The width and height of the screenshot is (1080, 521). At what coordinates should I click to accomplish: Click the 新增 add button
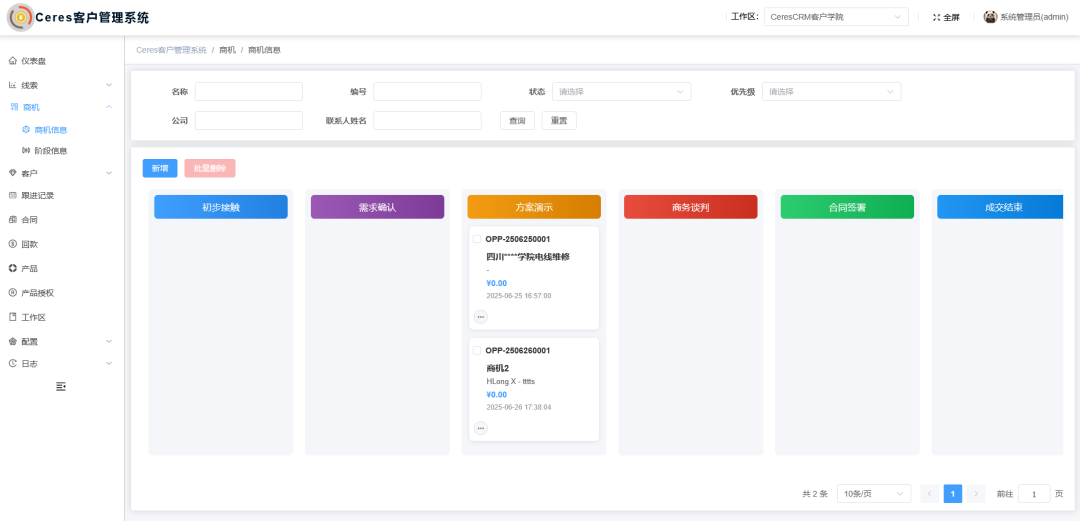point(160,168)
